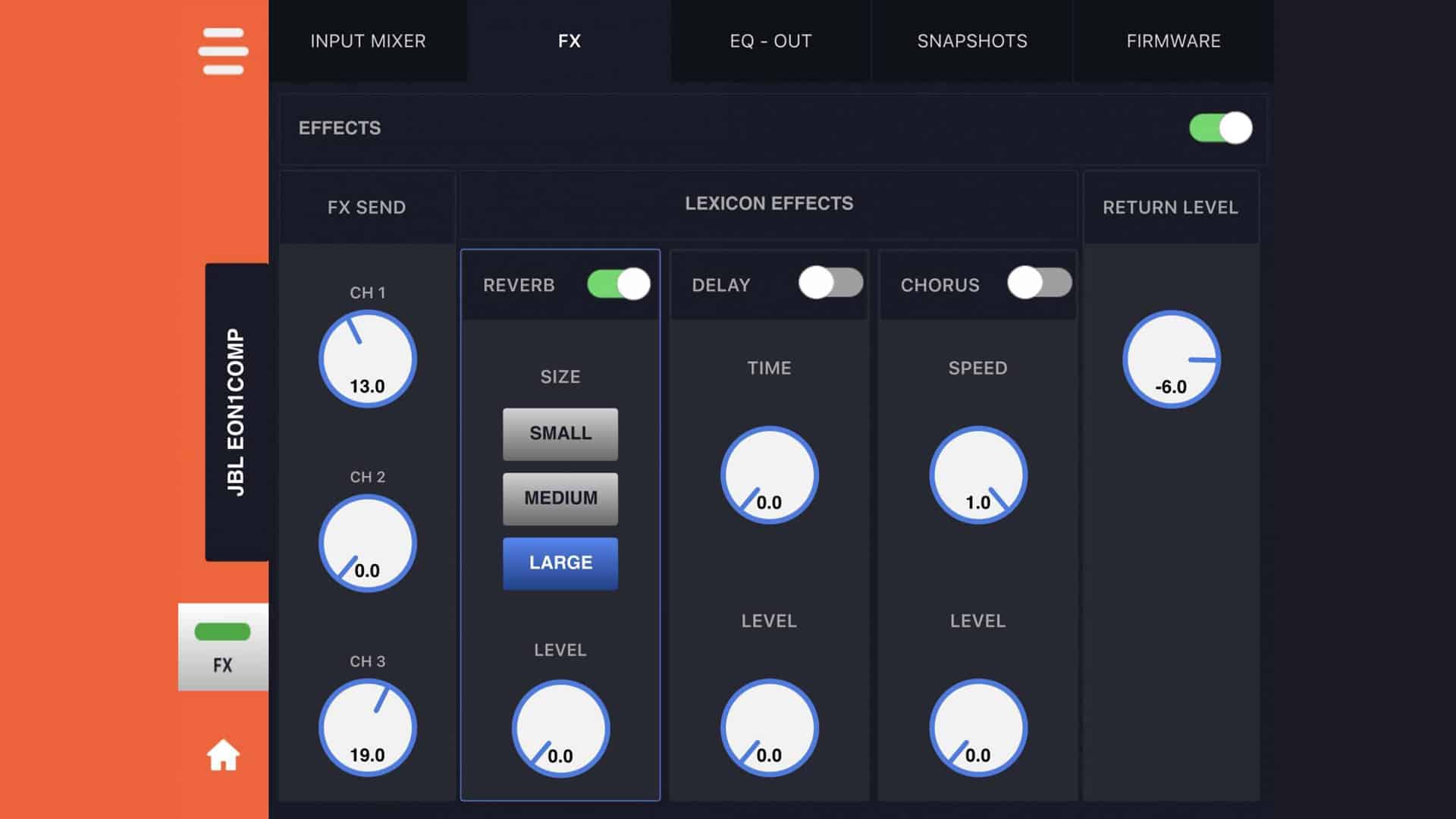Open the SNAPSHOTS tab
Image resolution: width=1456 pixels, height=819 pixels.
point(971,41)
